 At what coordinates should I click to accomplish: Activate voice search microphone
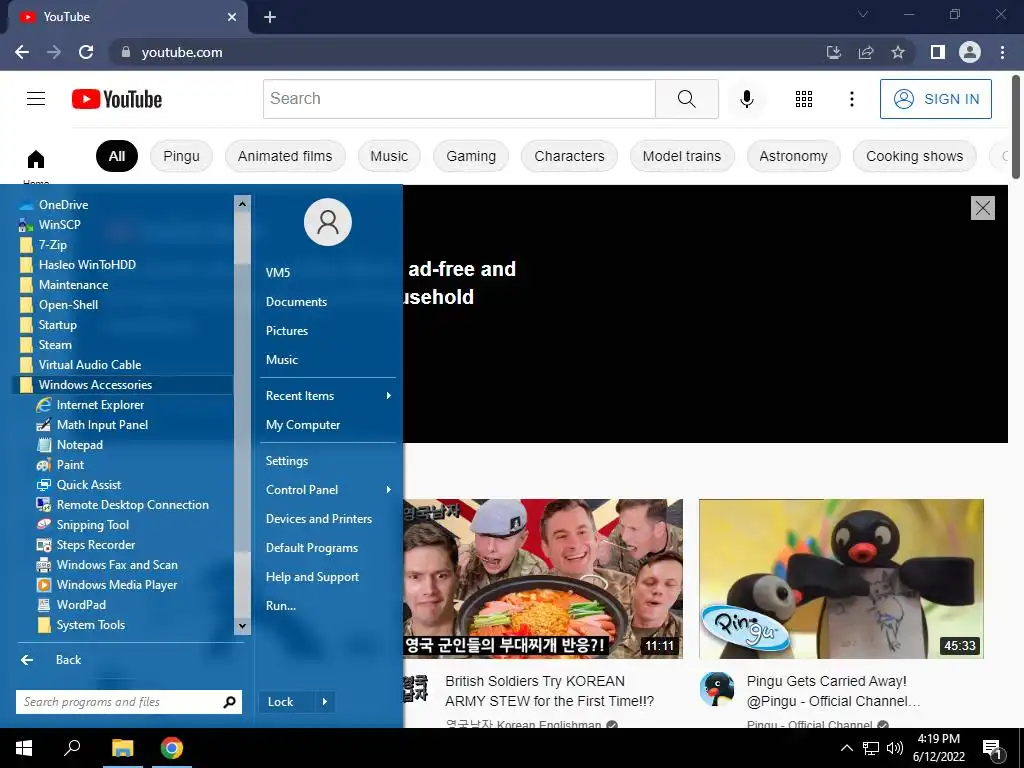click(x=746, y=99)
